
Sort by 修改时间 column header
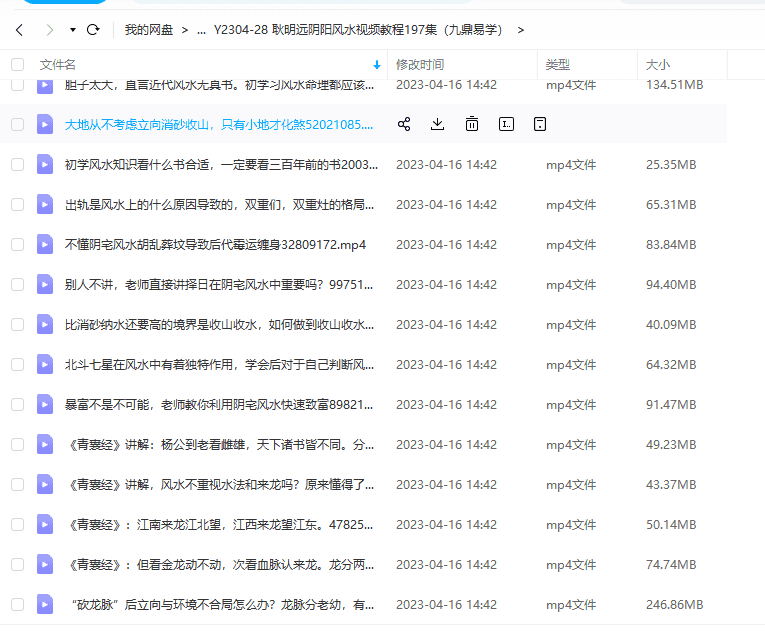click(x=420, y=64)
